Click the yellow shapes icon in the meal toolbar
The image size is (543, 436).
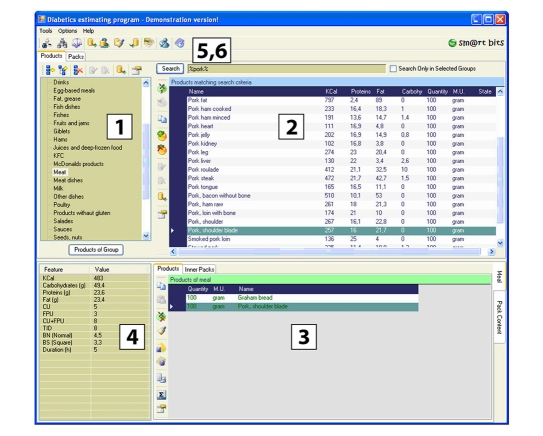[161, 347]
